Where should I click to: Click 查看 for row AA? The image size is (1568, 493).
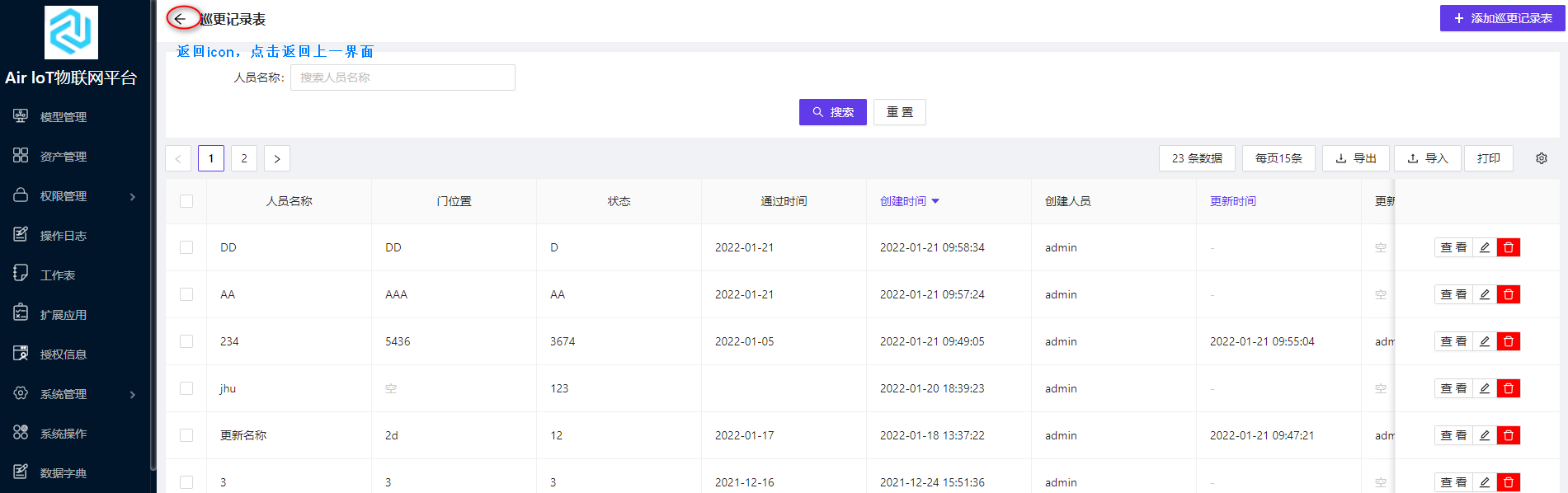point(1453,294)
